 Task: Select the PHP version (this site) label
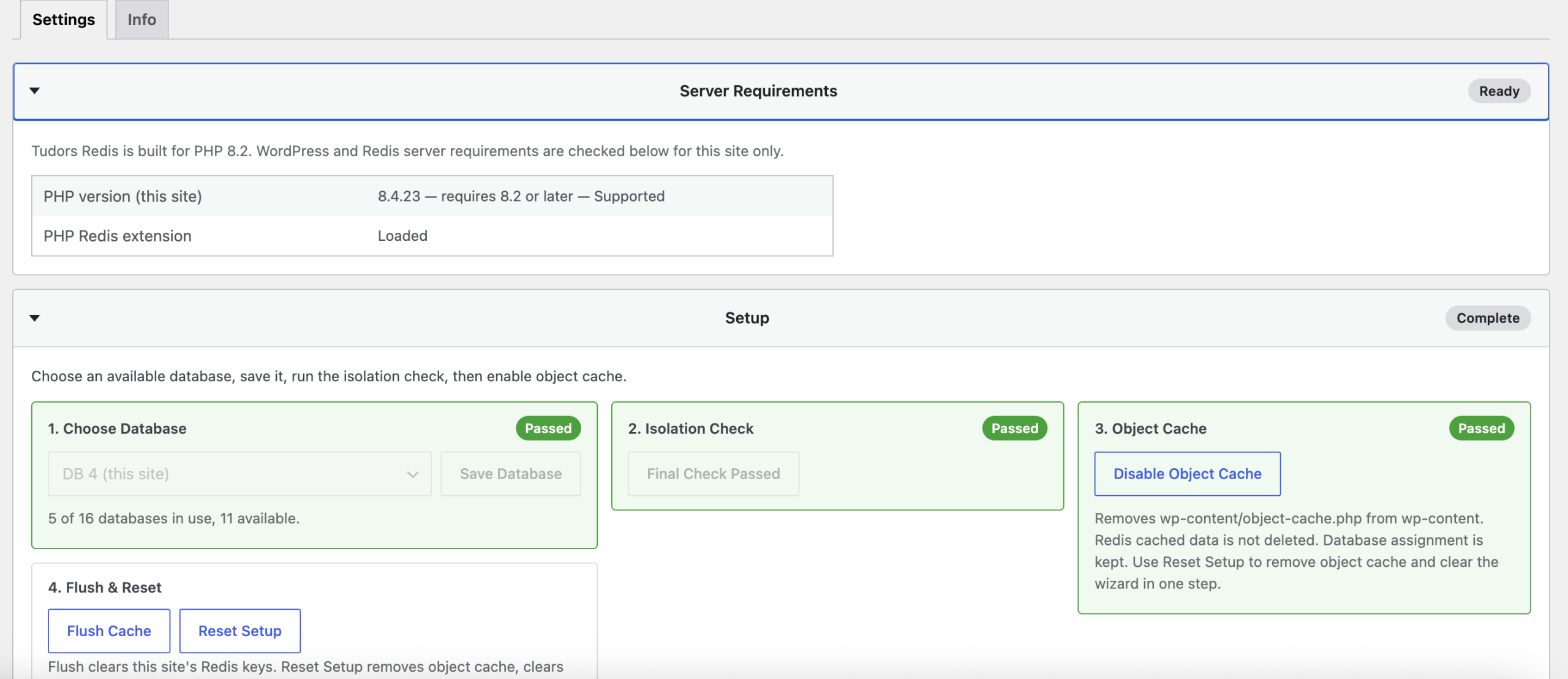tap(123, 196)
